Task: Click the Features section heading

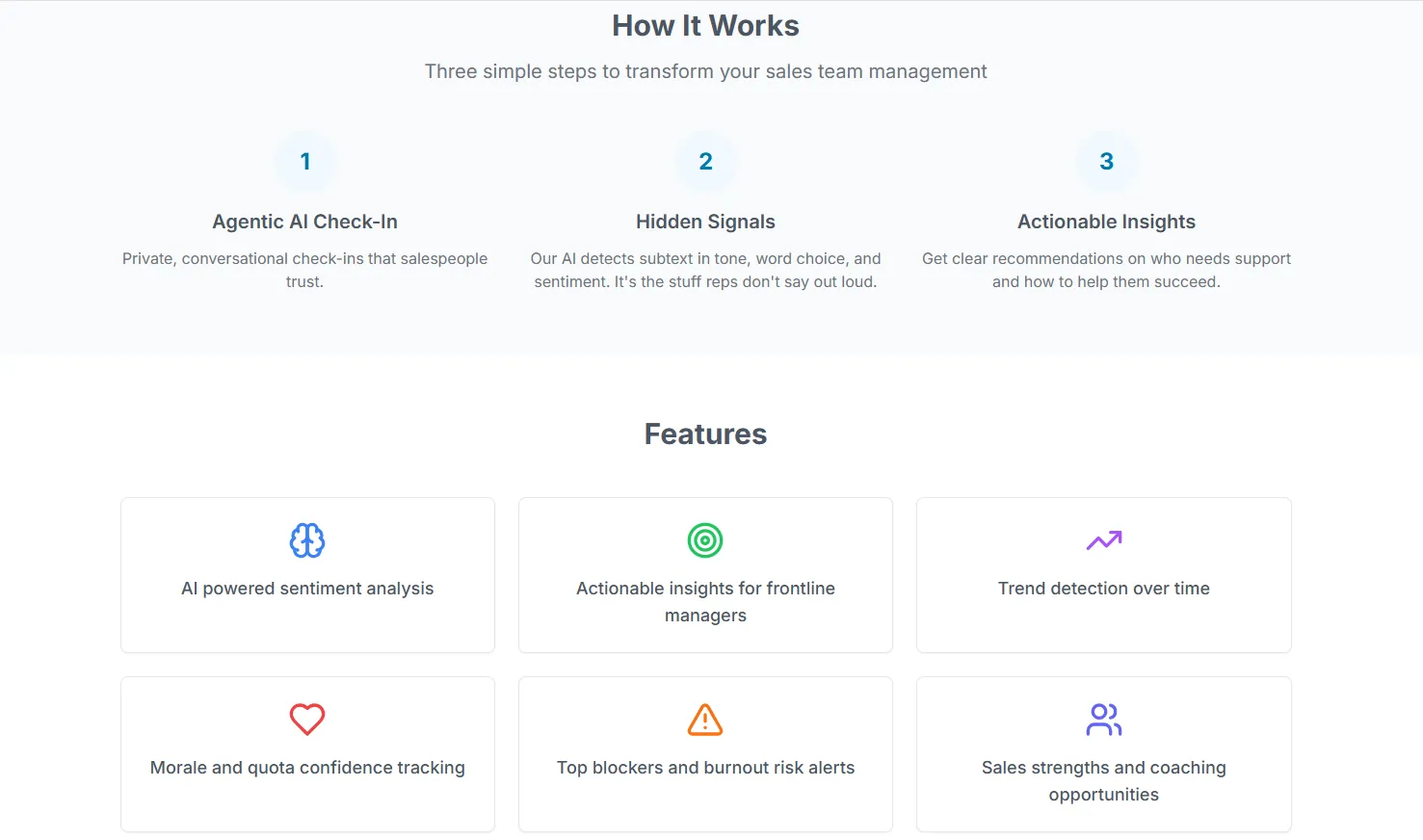Action: pos(705,434)
